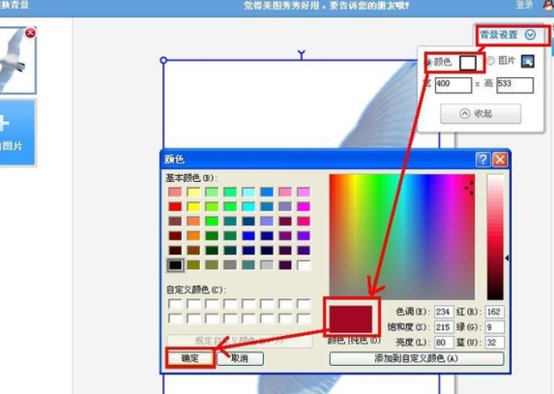554x394 pixels.
Task: Pick the white basic color swatch
Action: tap(303, 265)
